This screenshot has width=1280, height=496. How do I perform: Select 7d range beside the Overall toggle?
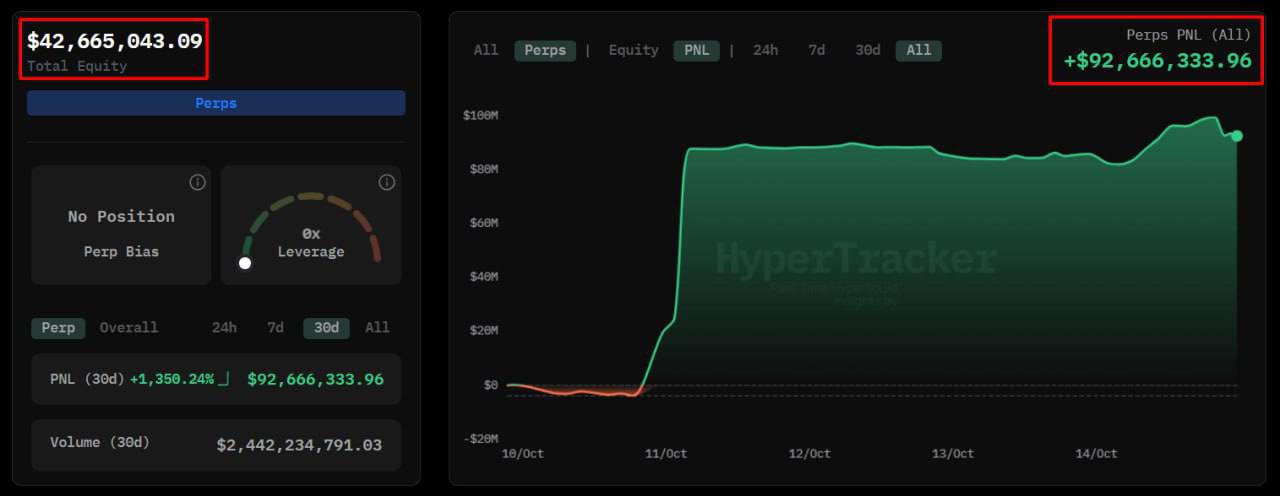coord(275,328)
